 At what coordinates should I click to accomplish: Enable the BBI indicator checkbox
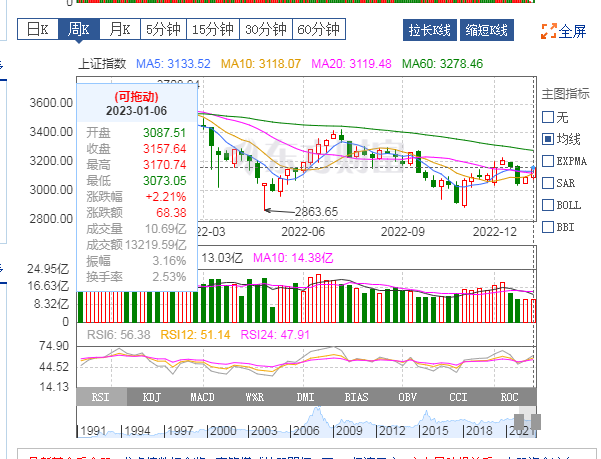548,227
